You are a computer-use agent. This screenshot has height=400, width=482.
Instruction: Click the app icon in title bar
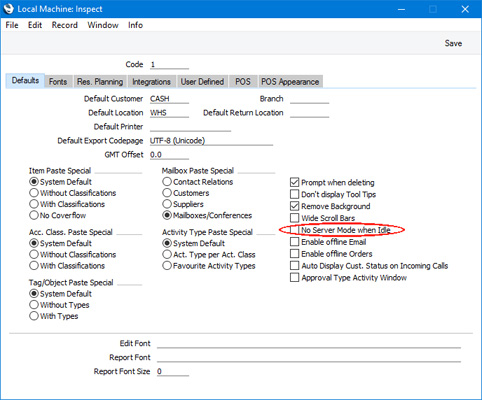pyautogui.click(x=8, y=9)
